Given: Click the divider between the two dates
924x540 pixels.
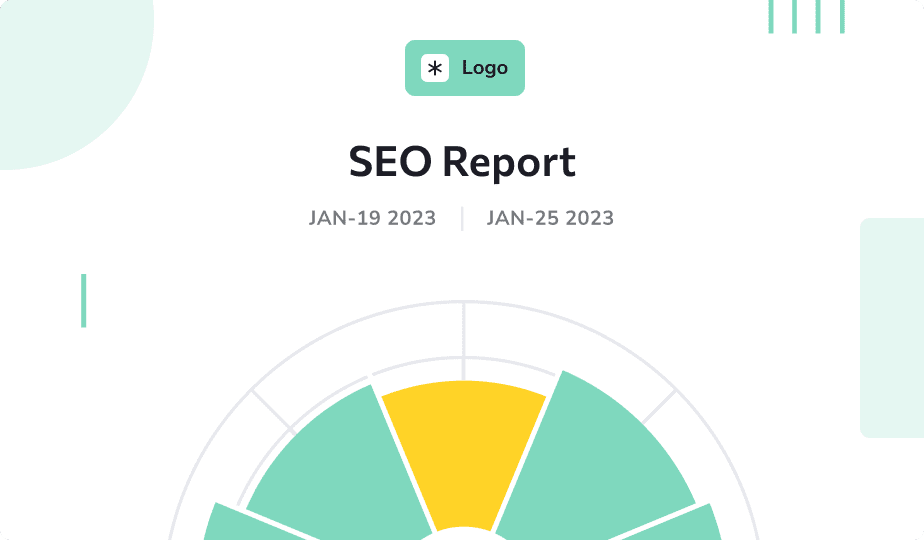Looking at the screenshot, I should click(462, 219).
